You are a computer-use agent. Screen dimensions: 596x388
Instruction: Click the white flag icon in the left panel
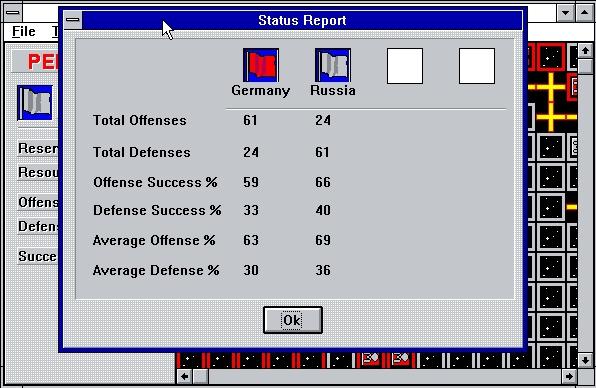click(35, 103)
